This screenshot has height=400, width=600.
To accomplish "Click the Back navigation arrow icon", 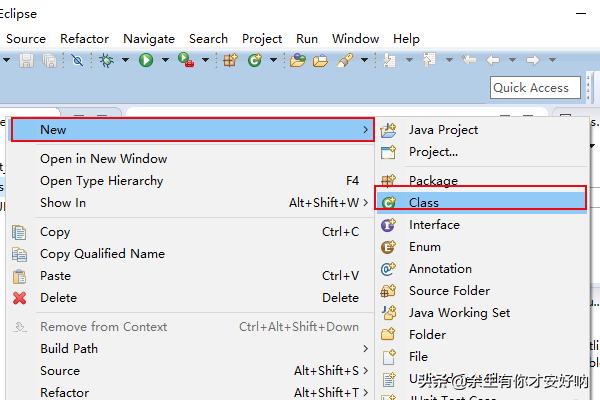I will (x=493, y=60).
